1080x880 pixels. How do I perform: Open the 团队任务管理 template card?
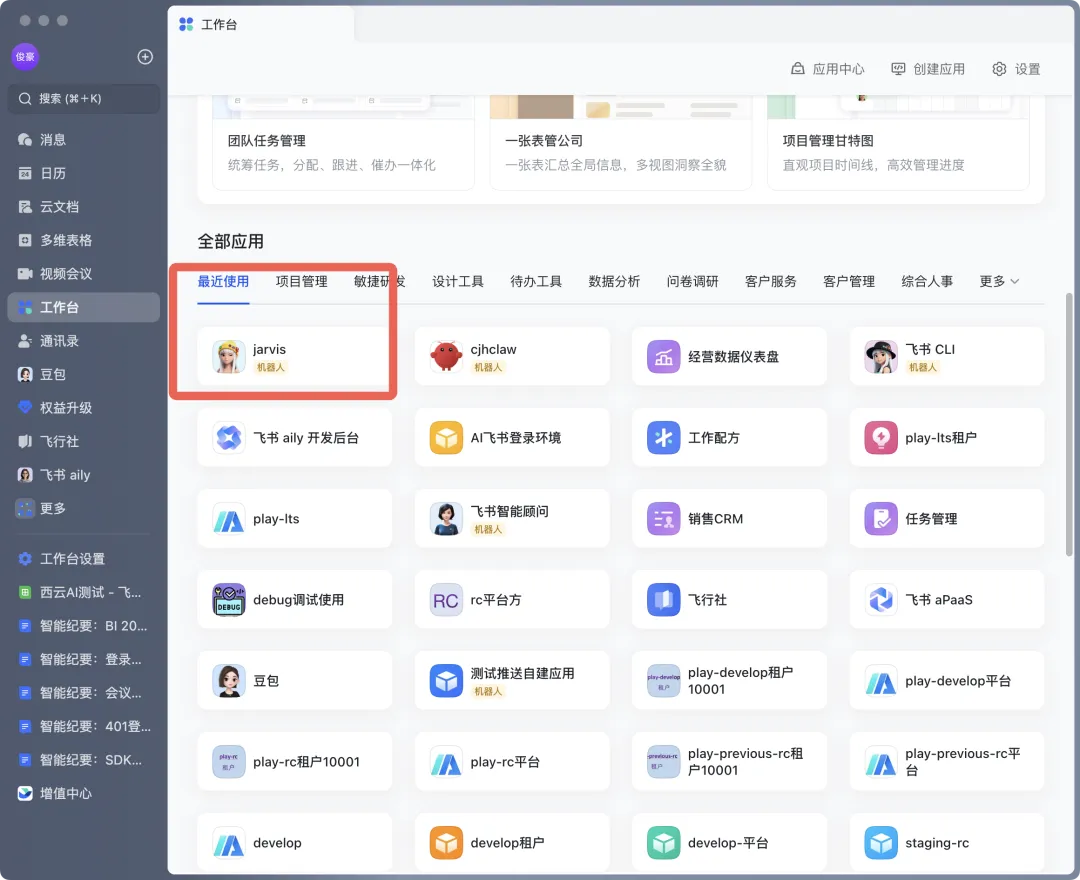coord(343,143)
